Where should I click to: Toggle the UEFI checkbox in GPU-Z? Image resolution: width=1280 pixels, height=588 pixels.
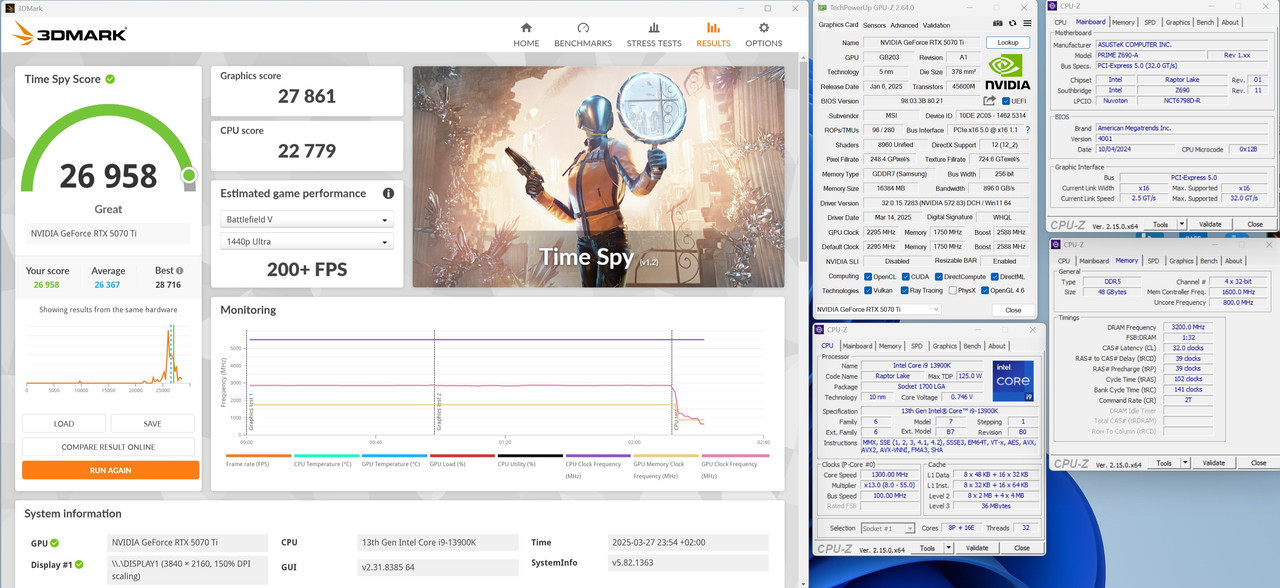pos(1006,101)
